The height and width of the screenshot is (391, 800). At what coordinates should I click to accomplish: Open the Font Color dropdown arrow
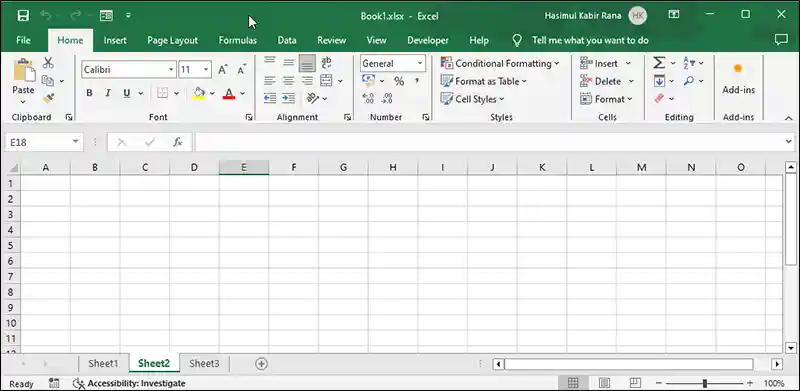[x=242, y=93]
